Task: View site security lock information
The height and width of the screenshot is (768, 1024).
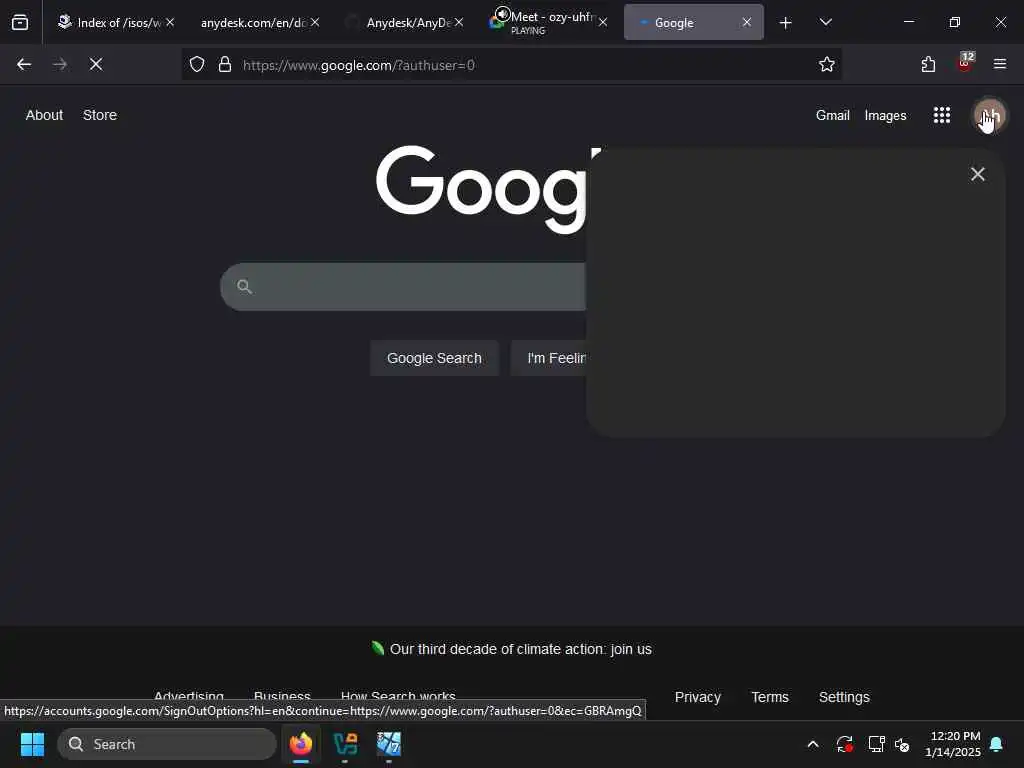Action: tap(225, 64)
